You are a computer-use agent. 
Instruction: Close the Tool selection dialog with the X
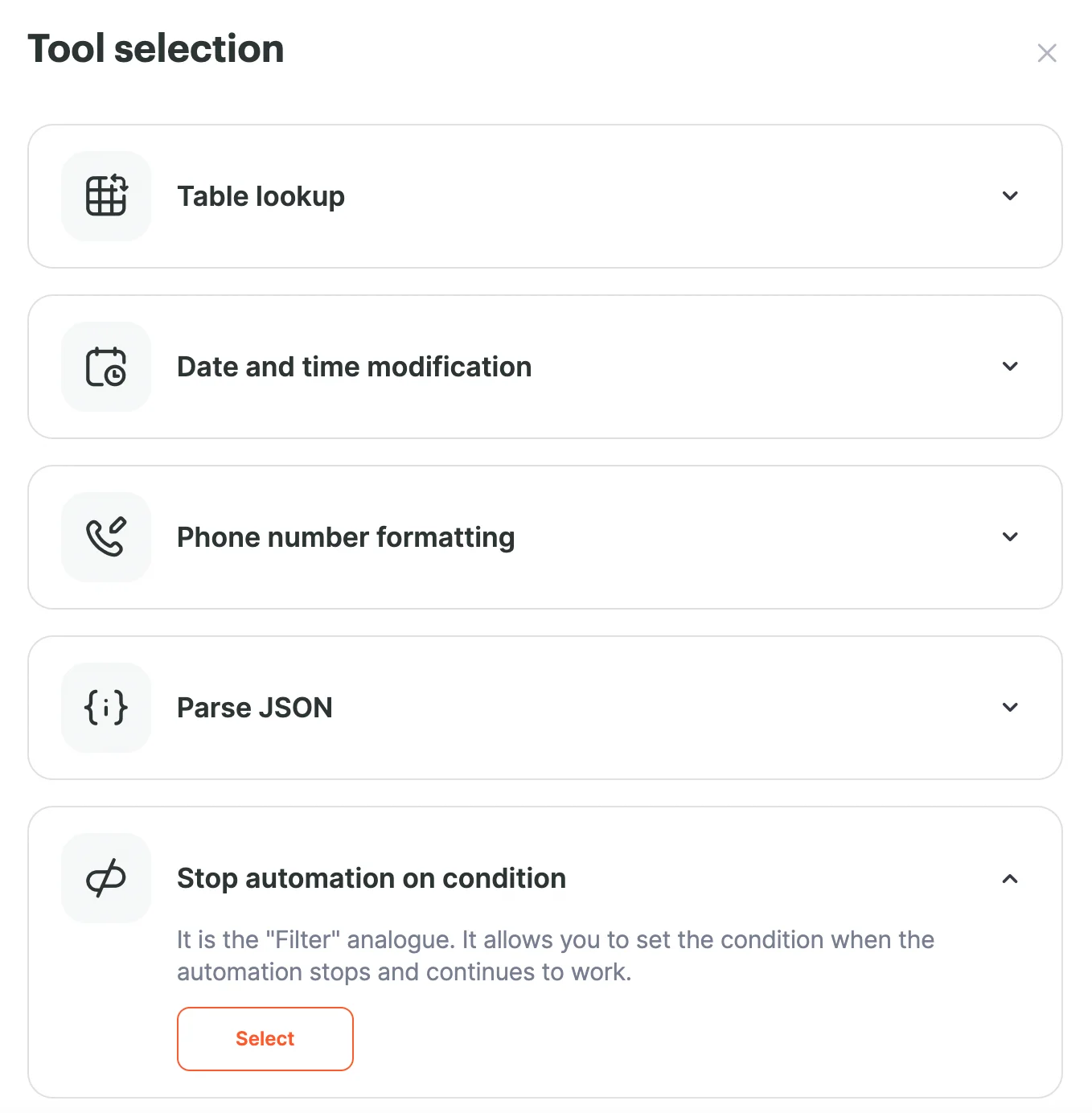(x=1047, y=52)
